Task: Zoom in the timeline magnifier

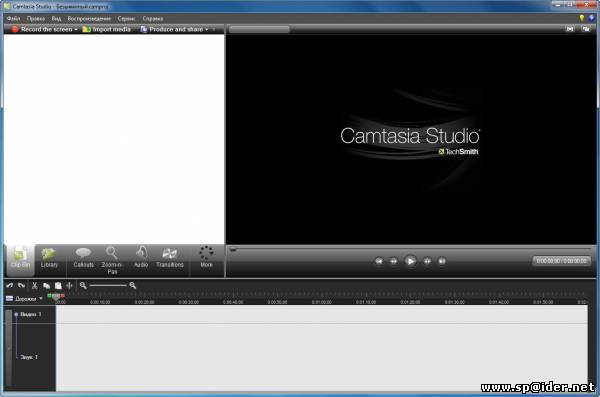Action: 133,285
